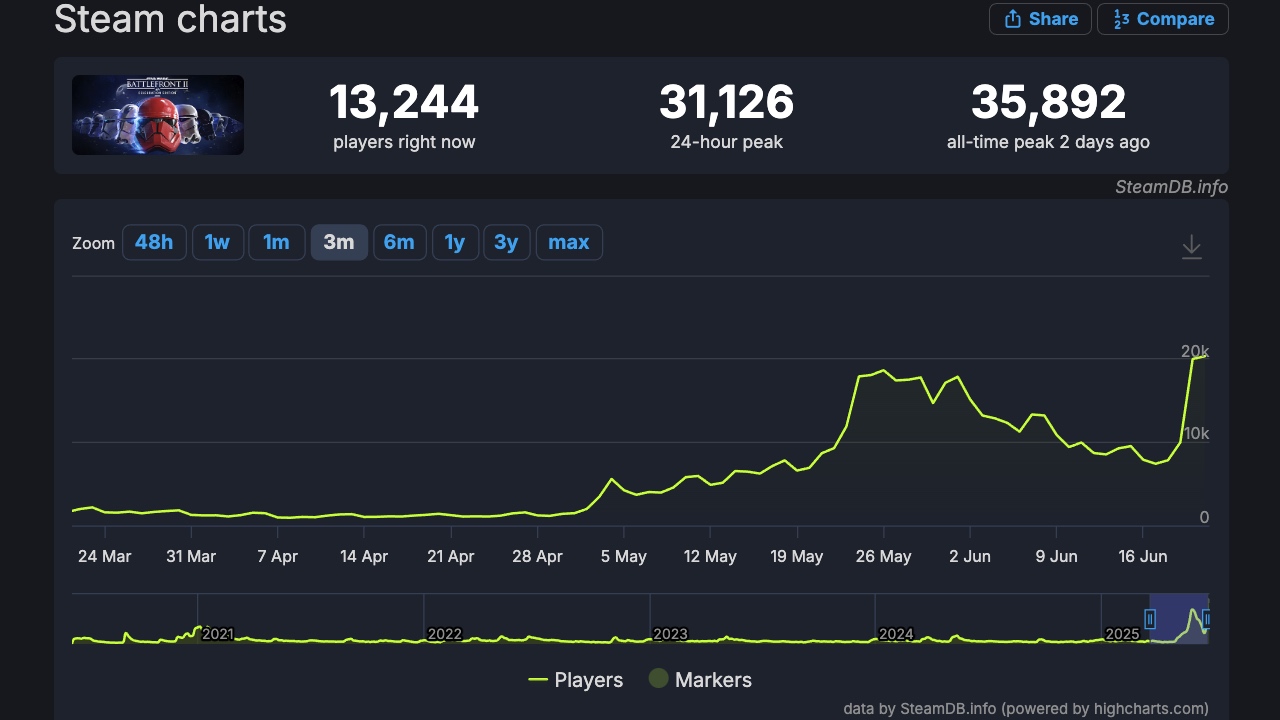Viewport: 1280px width, 720px height.
Task: Toggle the Players series in legend
Action: [576, 680]
